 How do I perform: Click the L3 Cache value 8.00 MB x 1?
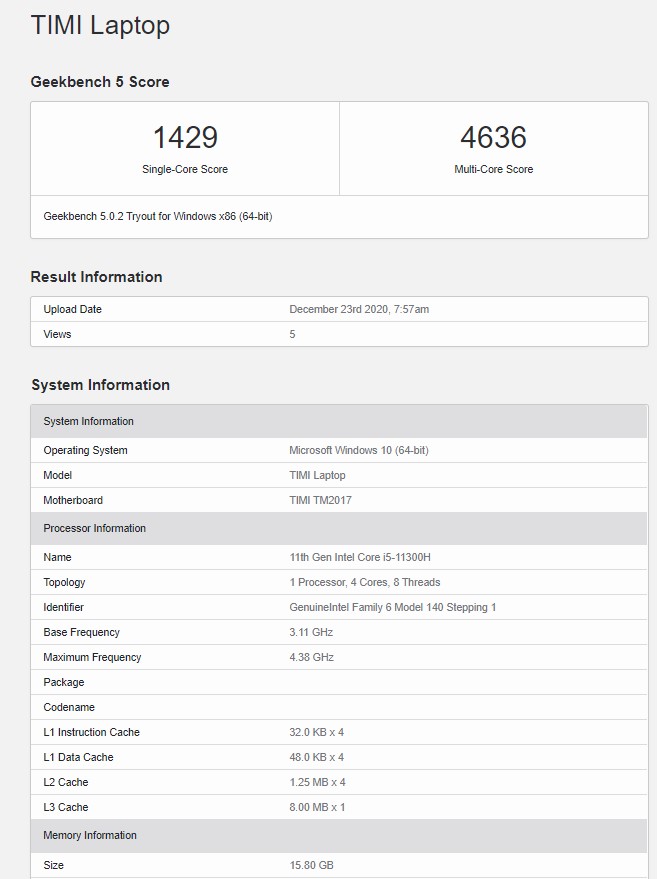317,807
